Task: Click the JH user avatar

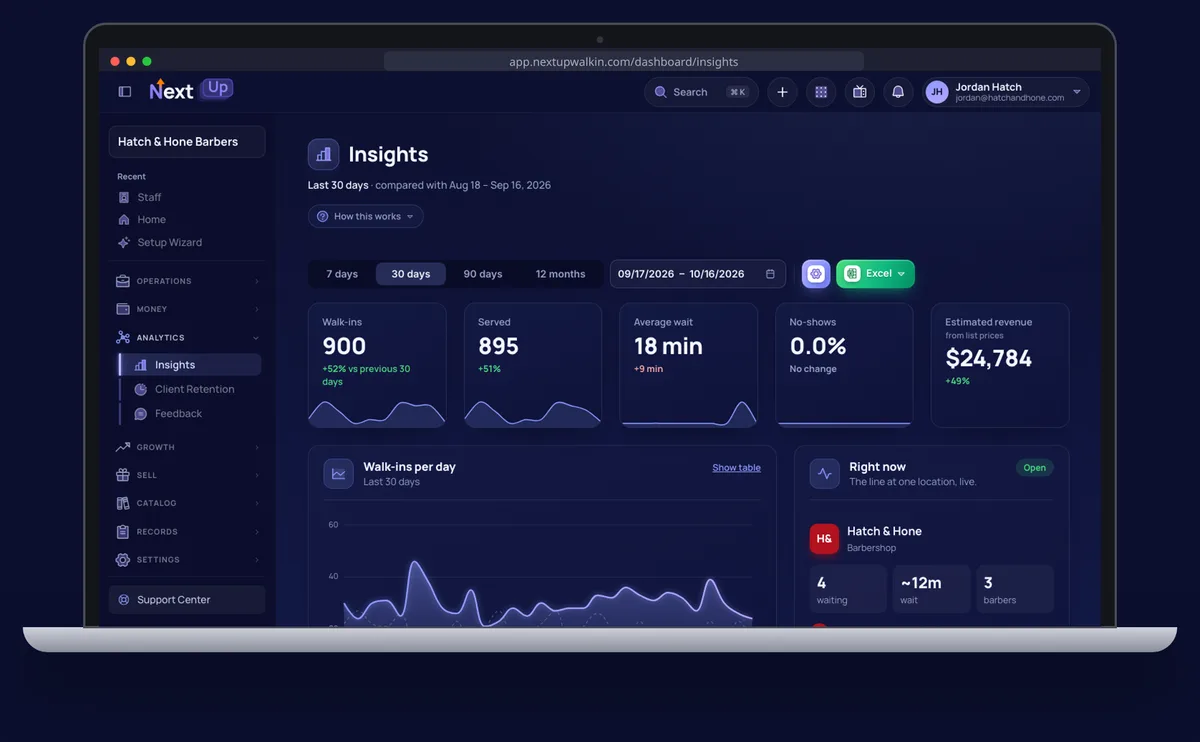Action: (937, 92)
